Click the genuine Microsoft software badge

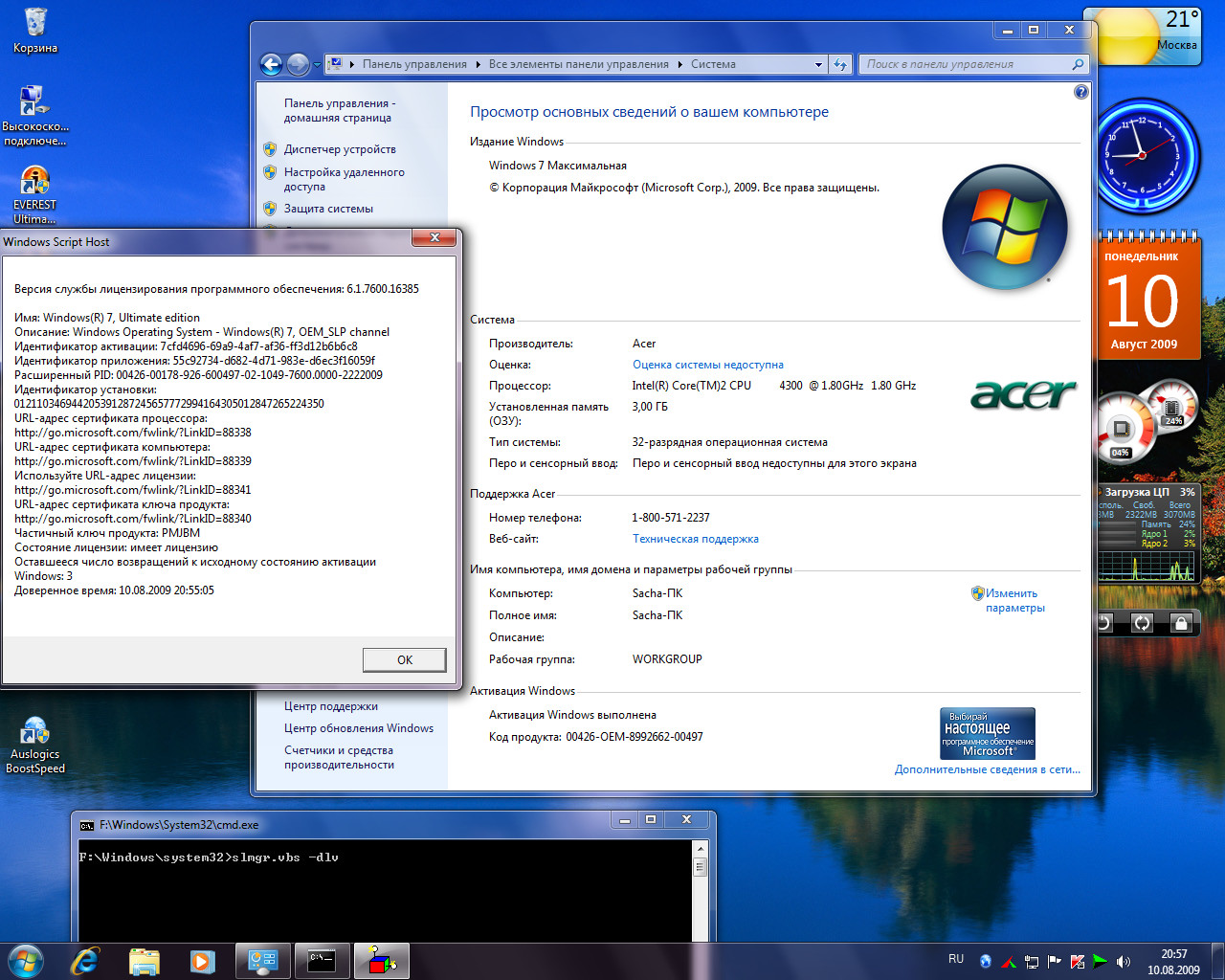(988, 733)
